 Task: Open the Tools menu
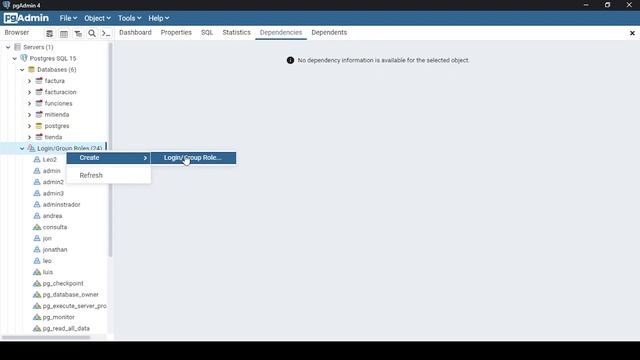(x=129, y=18)
